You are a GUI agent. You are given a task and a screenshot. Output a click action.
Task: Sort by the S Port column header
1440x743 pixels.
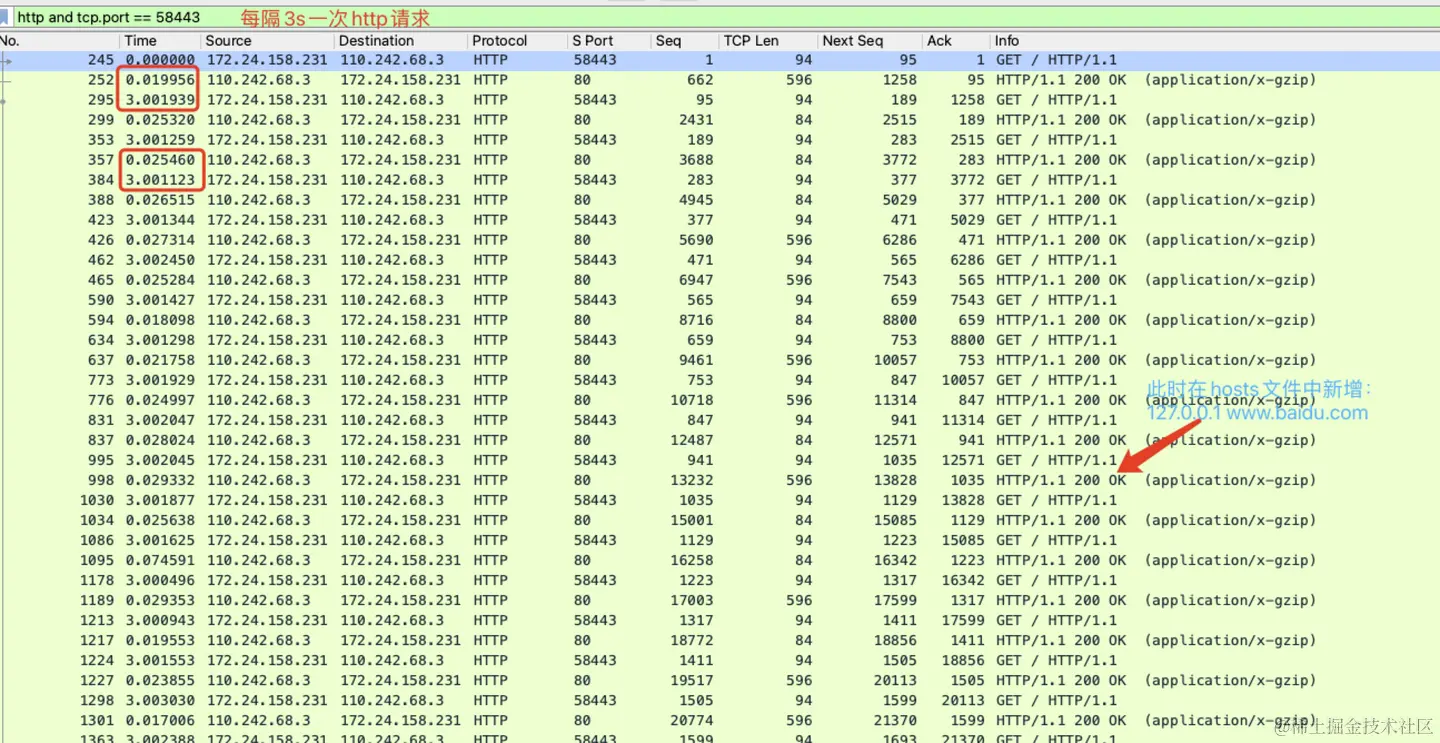[x=609, y=41]
